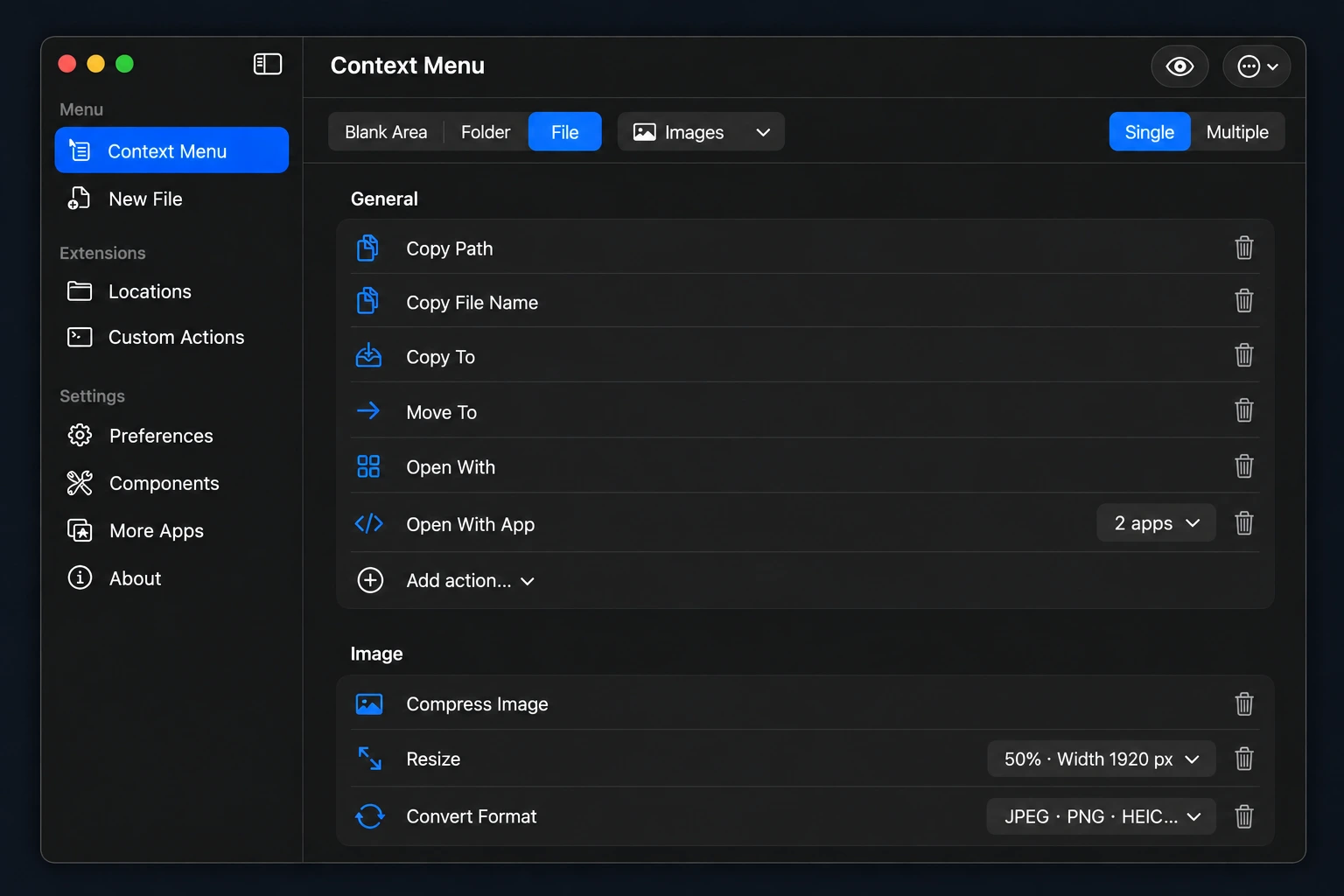Click the Copy To tray icon
The height and width of the screenshot is (896, 1344).
point(368,355)
